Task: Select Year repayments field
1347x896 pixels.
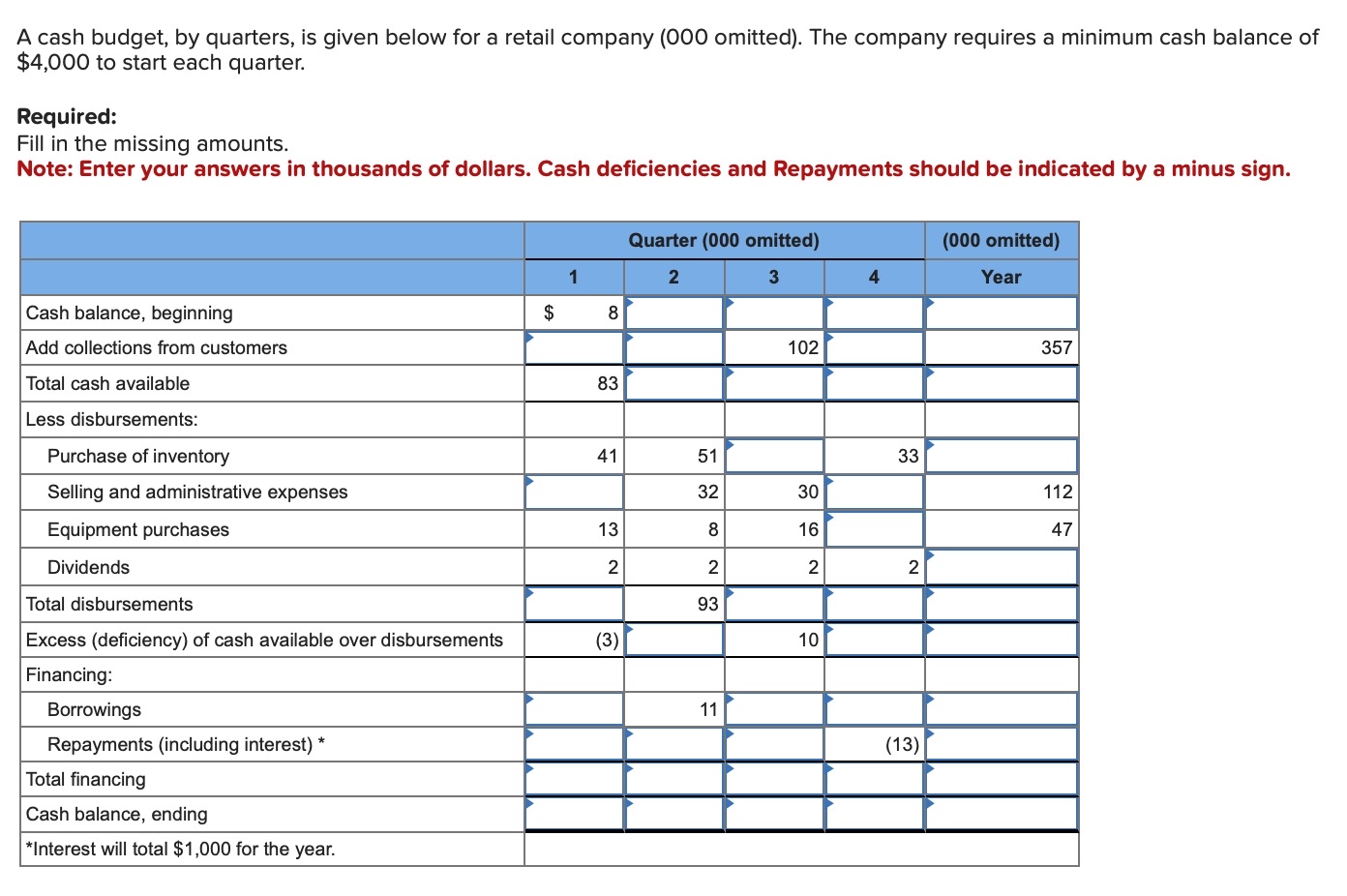Action: 1002,744
